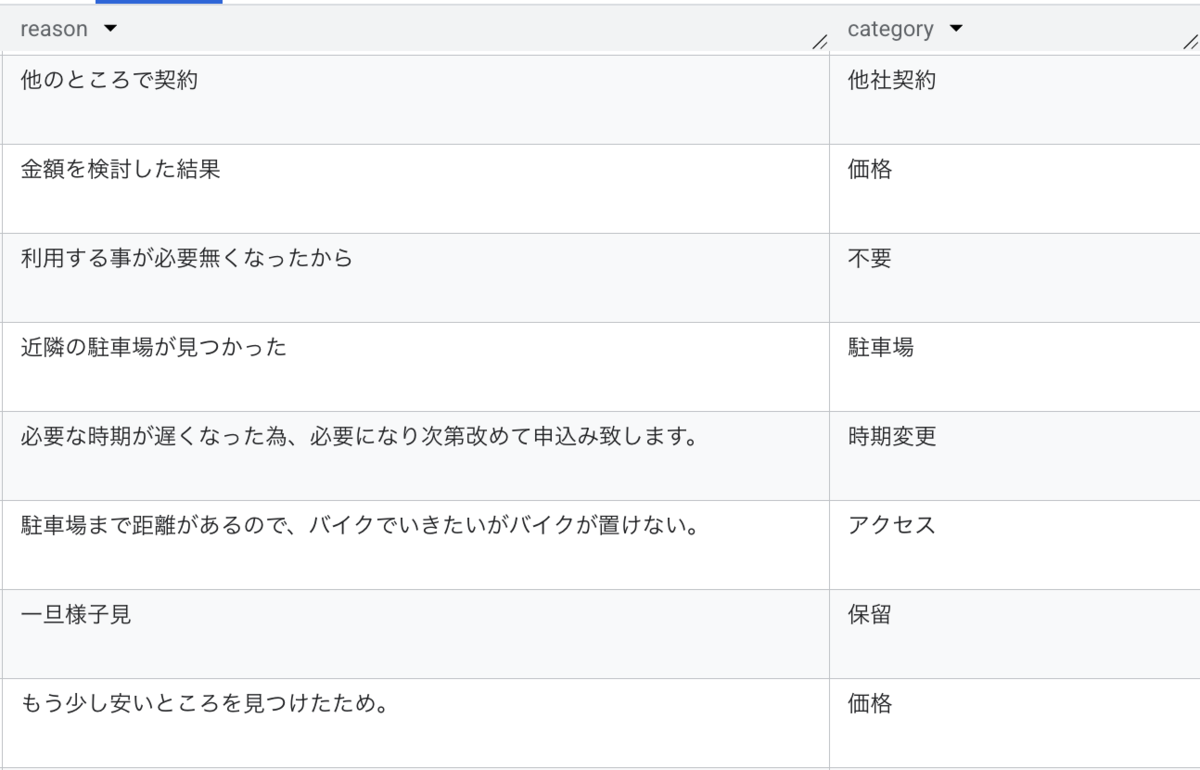Select the category column header

[x=1015, y=30]
